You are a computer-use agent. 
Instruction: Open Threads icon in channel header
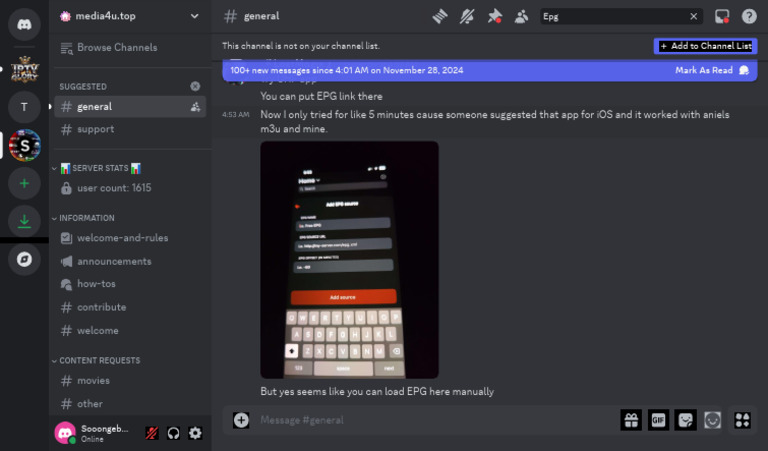coord(440,16)
